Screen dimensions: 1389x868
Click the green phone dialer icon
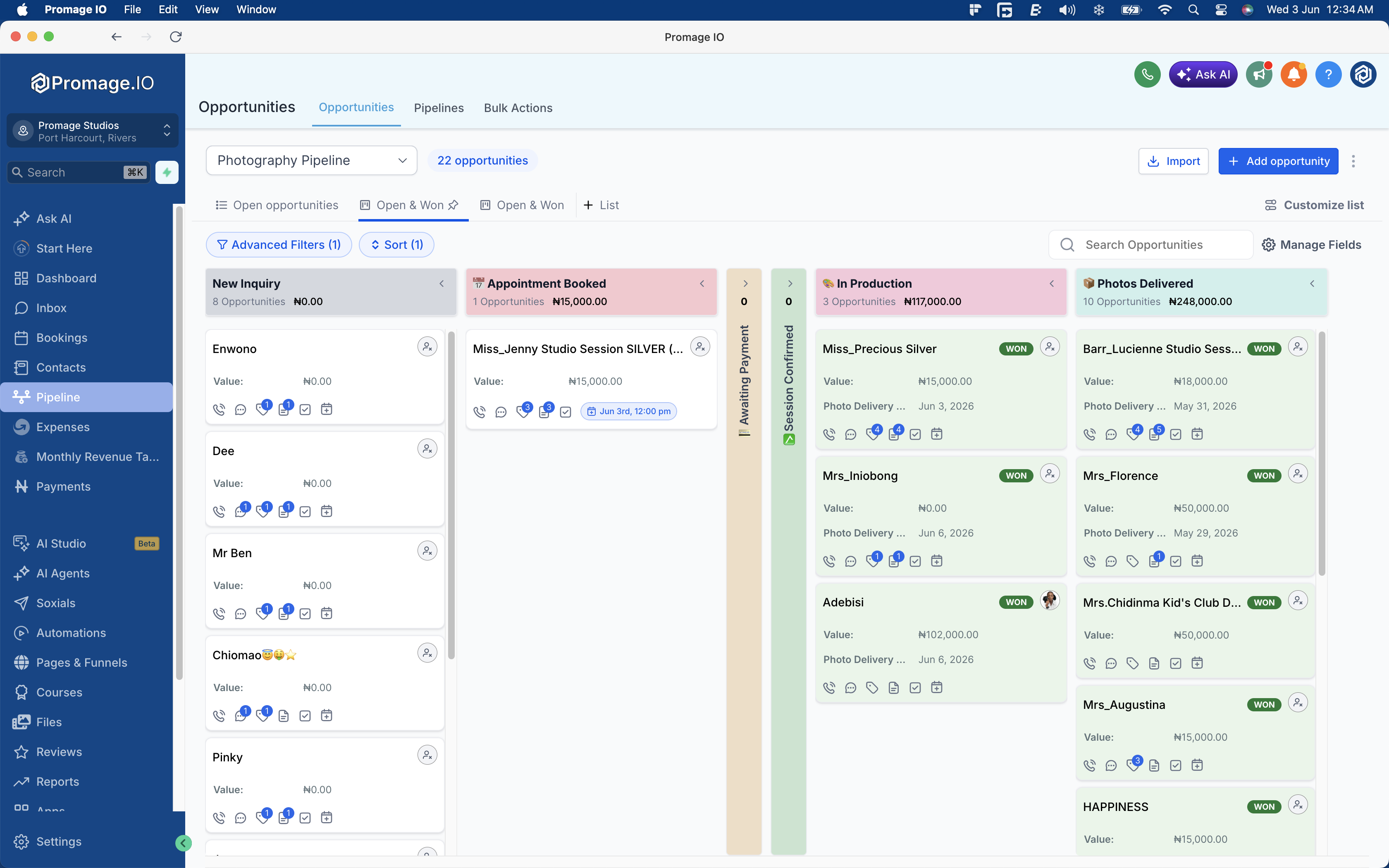tap(1147, 75)
